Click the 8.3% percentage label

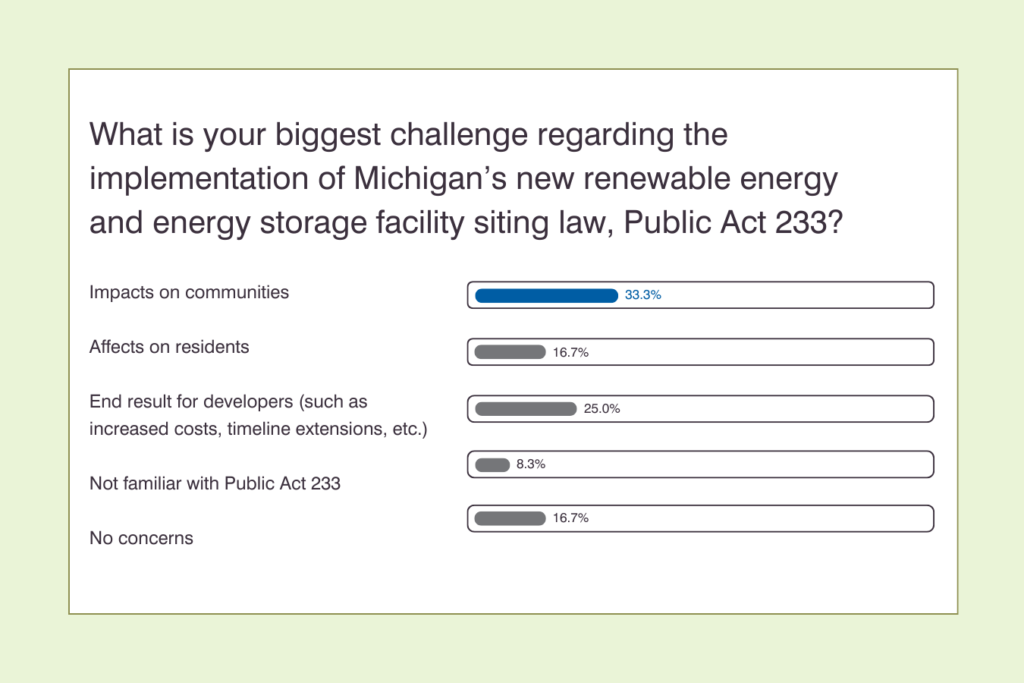click(530, 464)
